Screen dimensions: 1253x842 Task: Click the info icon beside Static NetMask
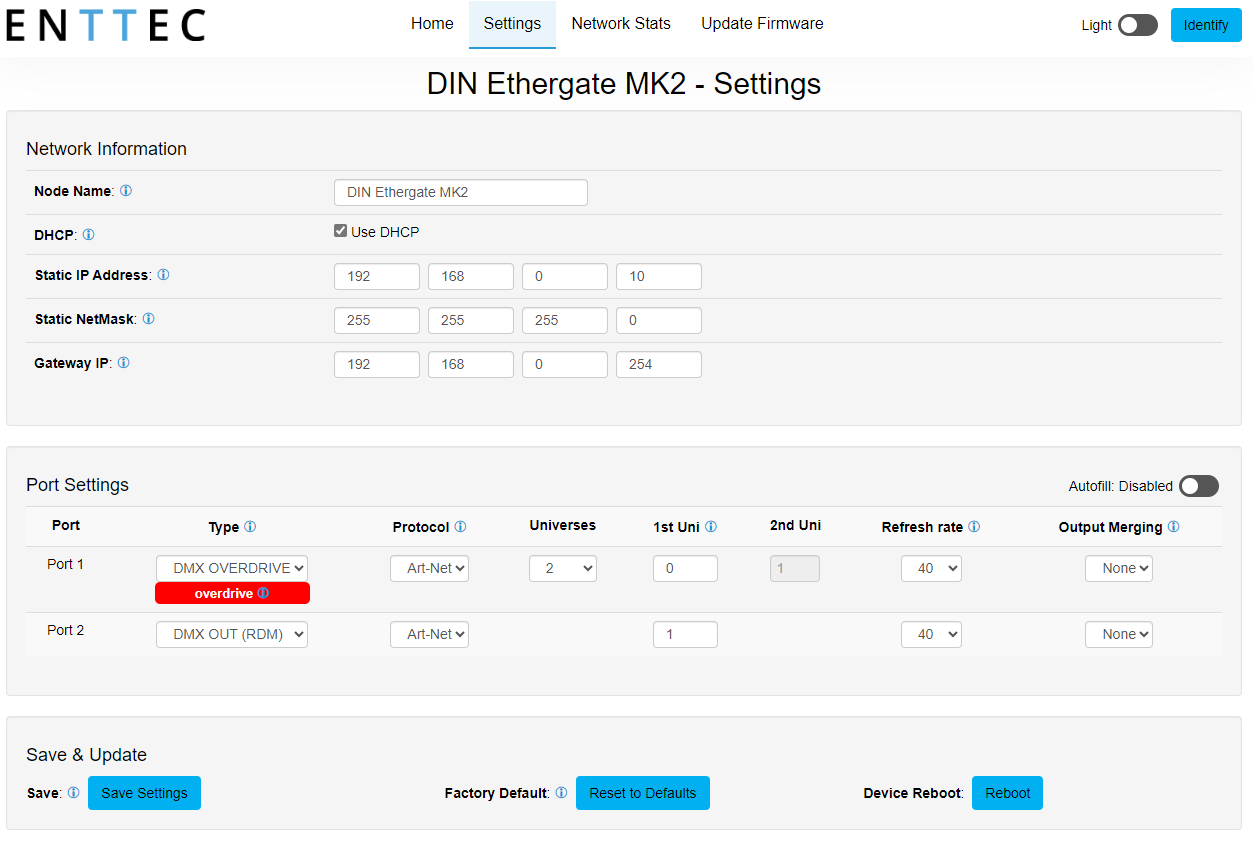[148, 318]
